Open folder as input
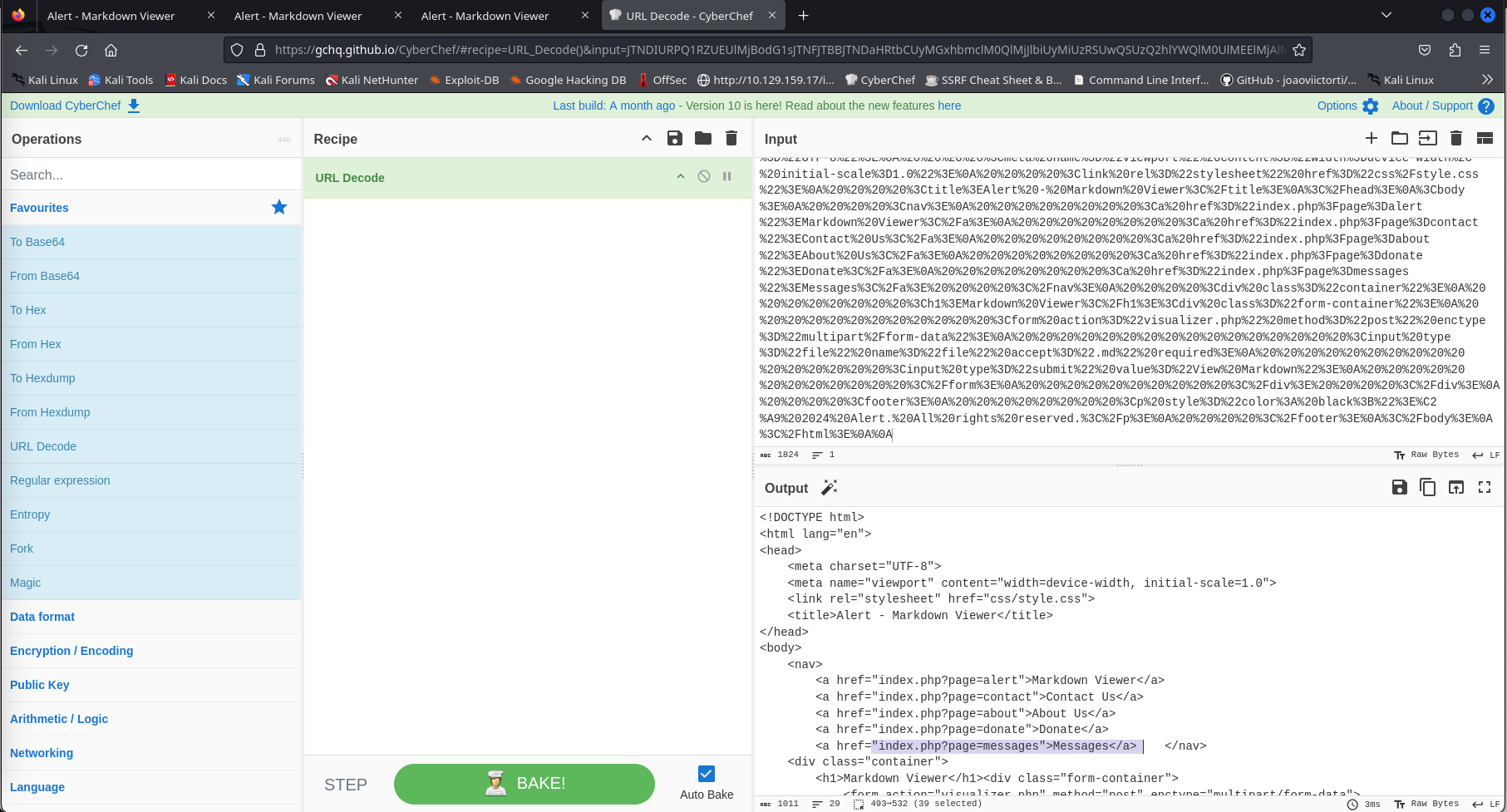1507x812 pixels. point(1400,139)
